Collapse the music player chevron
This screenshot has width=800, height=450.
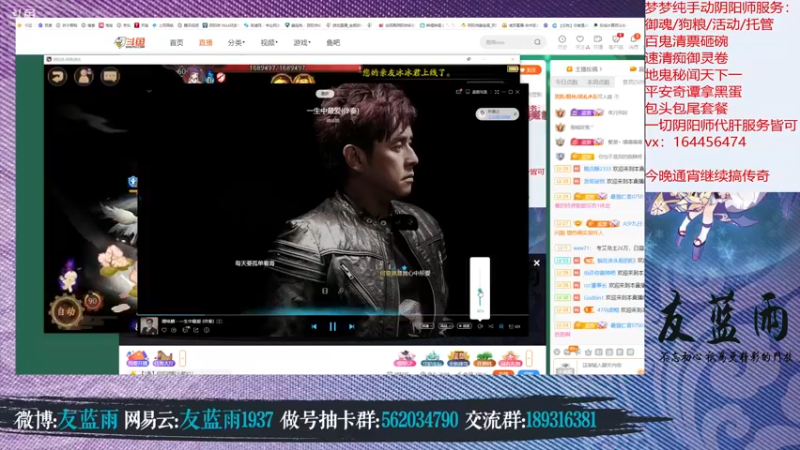coord(149,91)
